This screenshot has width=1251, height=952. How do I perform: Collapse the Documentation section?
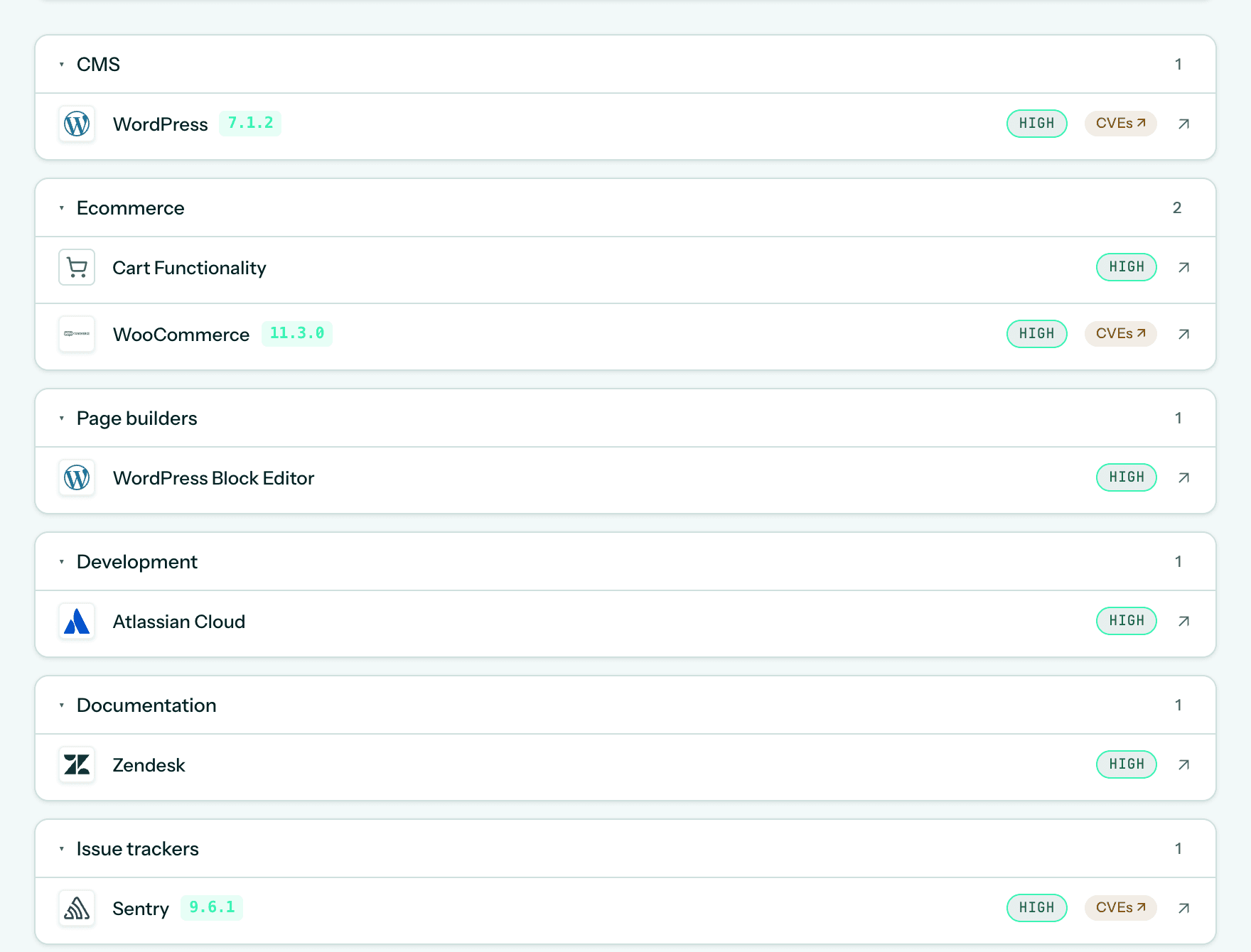tap(62, 705)
